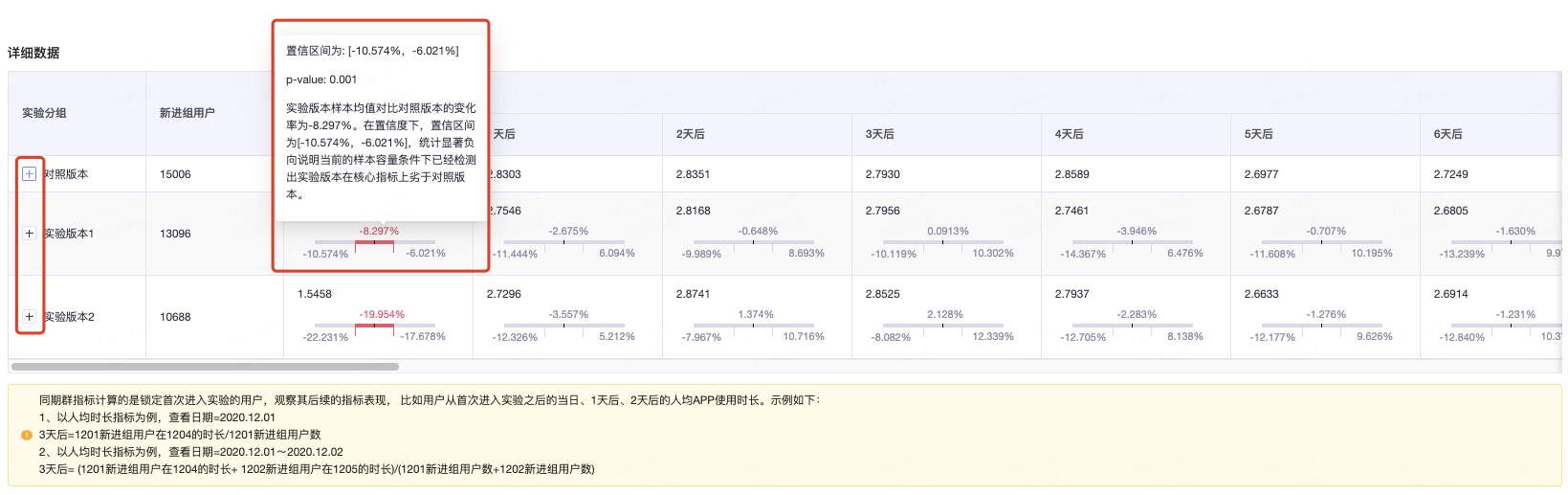The height and width of the screenshot is (495, 1568).
Task: Click 实验版本1 confidence bar showing -0.648%
Action: point(754,242)
